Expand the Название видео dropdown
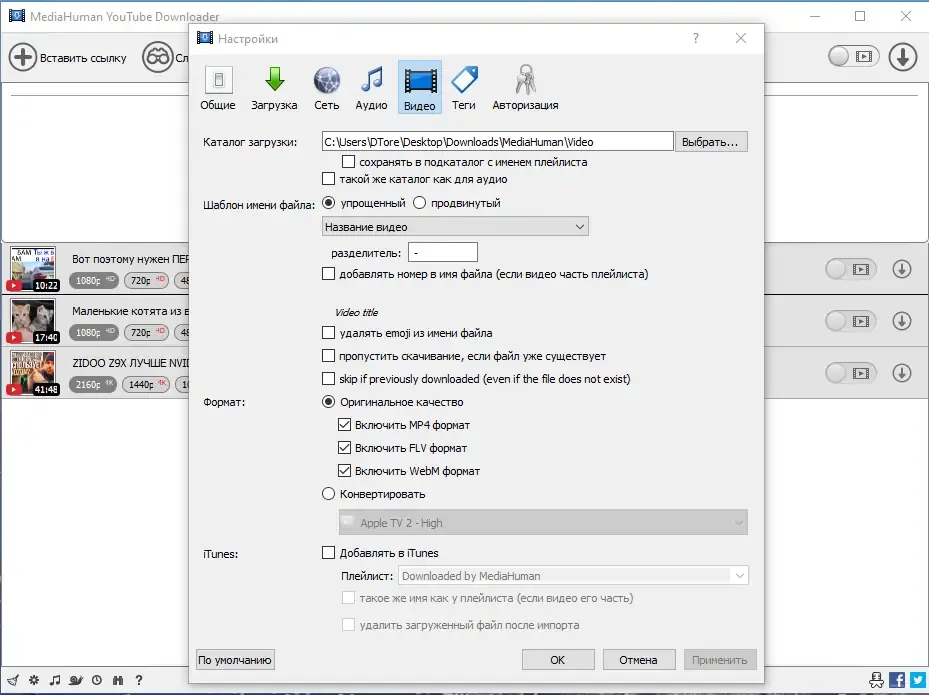 click(455, 227)
